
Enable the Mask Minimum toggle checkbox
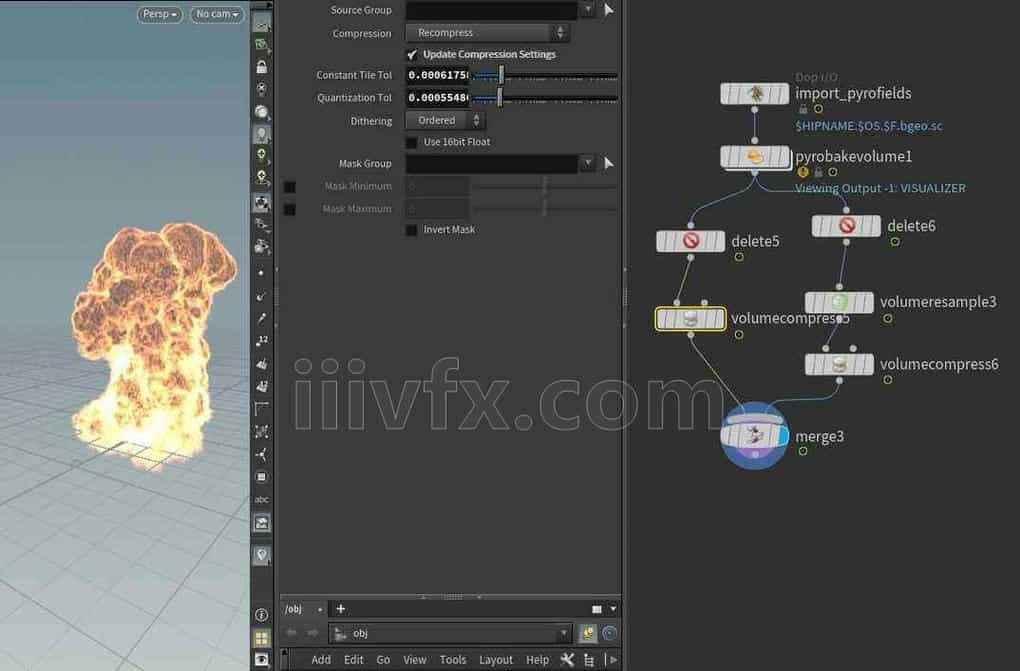click(x=290, y=187)
